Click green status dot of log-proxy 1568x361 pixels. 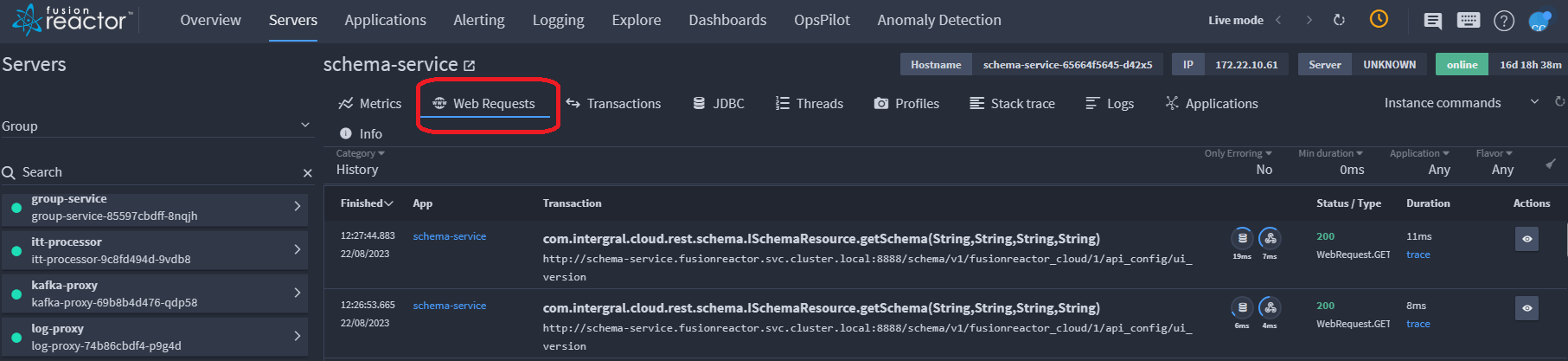16,337
